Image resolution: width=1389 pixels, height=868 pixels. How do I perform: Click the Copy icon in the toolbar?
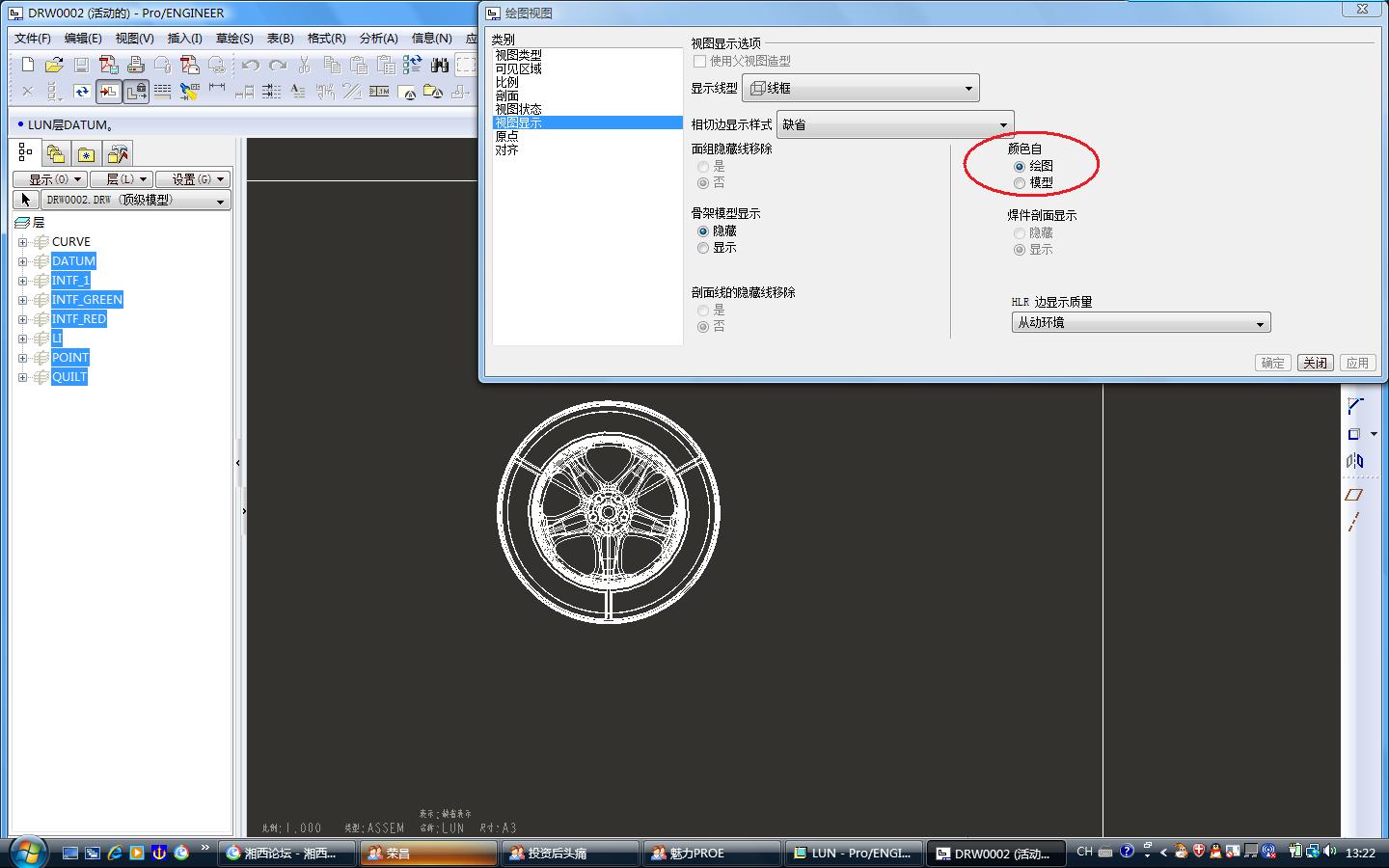pyautogui.click(x=332, y=65)
